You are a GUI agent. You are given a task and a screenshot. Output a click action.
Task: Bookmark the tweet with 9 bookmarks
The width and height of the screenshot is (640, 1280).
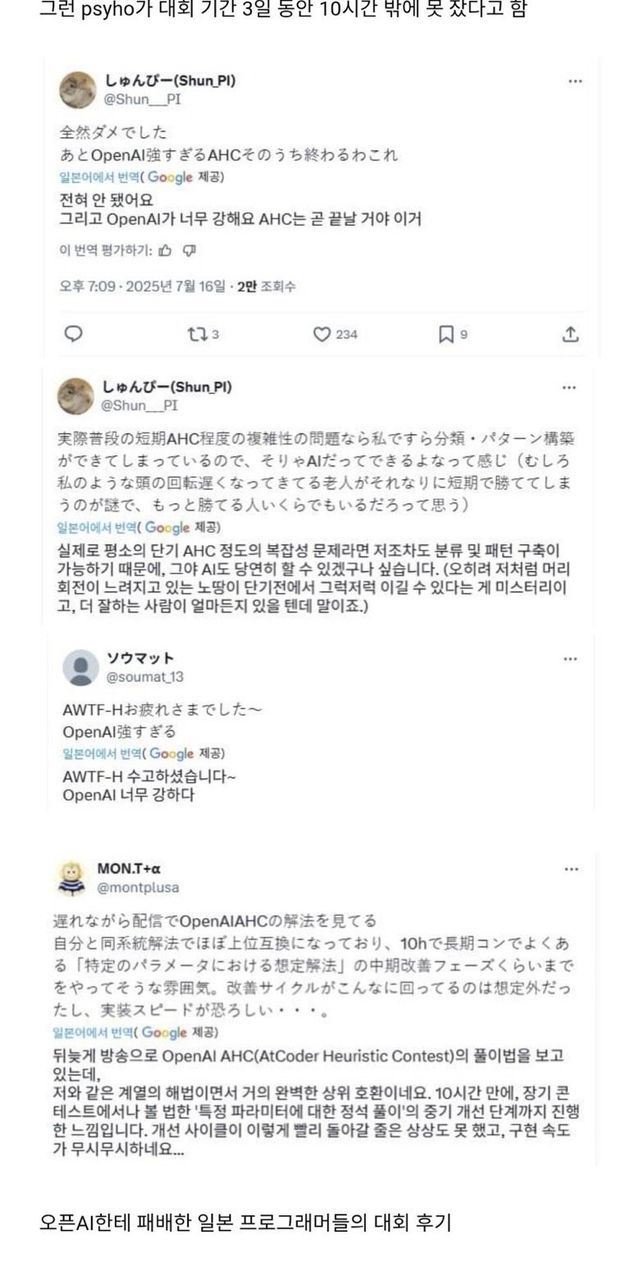[446, 334]
